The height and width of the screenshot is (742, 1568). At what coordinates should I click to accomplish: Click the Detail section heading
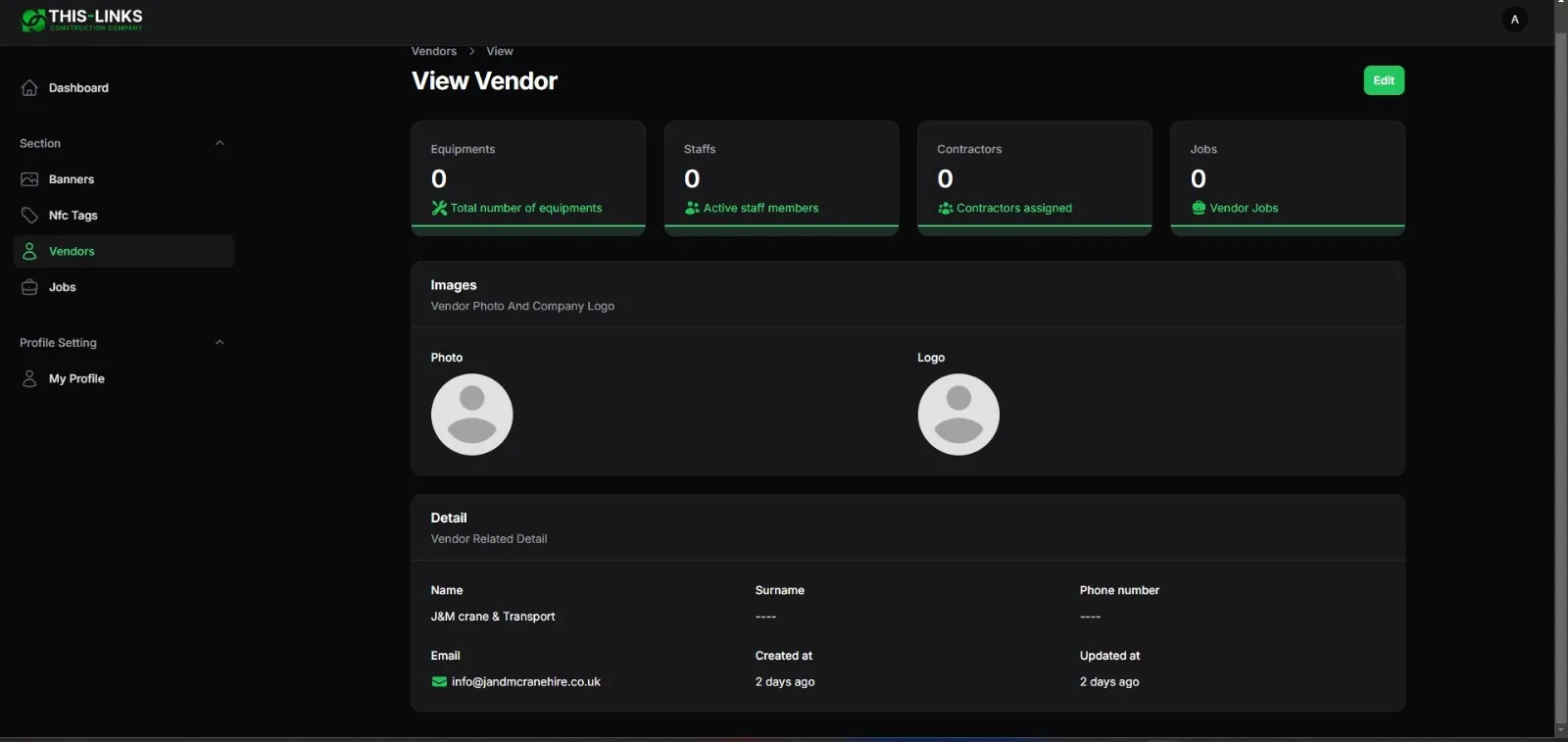pyautogui.click(x=449, y=518)
